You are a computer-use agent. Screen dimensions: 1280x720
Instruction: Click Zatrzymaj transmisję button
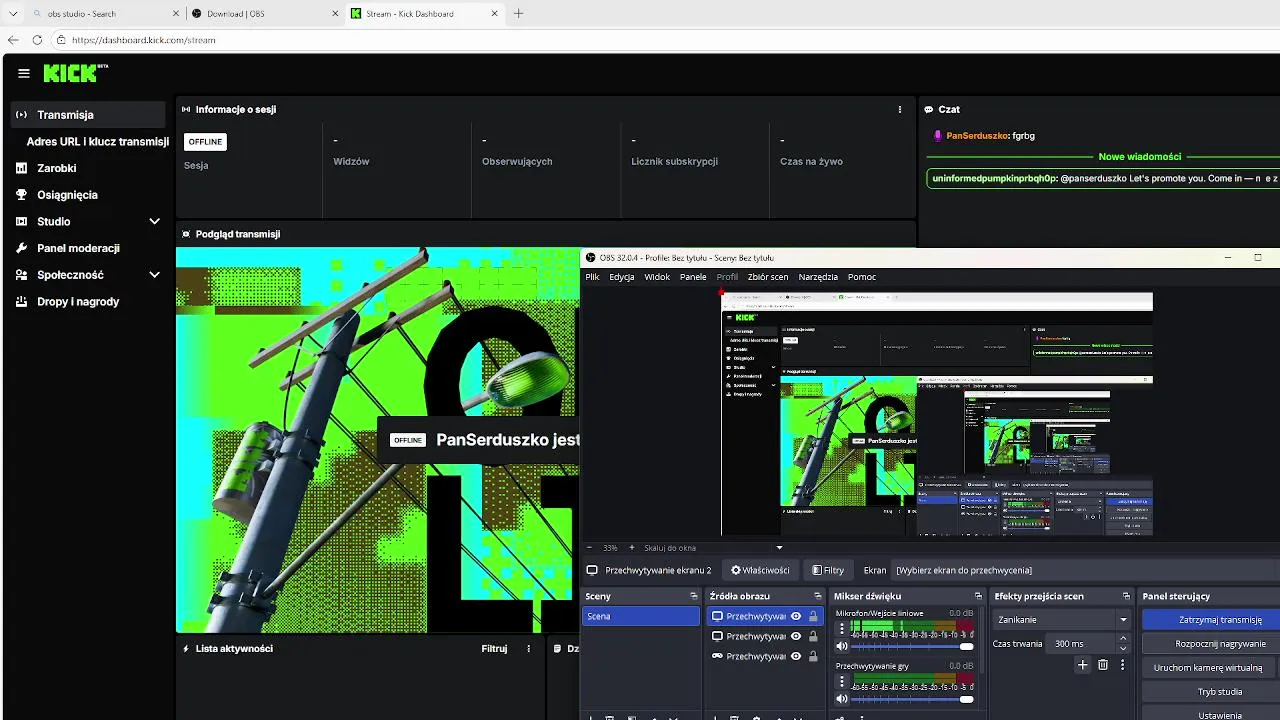tap(1211, 620)
